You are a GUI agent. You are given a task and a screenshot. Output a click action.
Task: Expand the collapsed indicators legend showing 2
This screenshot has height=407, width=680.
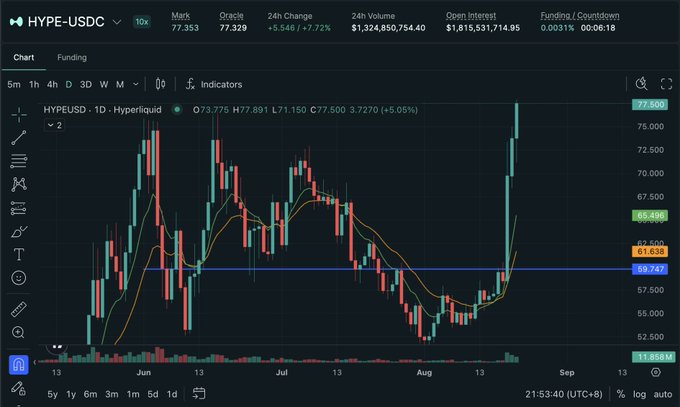55,125
